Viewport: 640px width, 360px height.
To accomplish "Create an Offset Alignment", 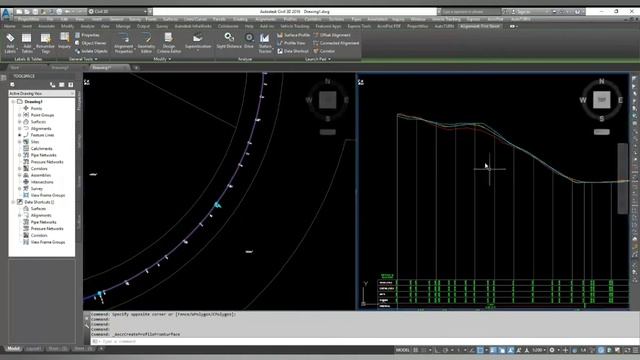I will click(x=332, y=36).
